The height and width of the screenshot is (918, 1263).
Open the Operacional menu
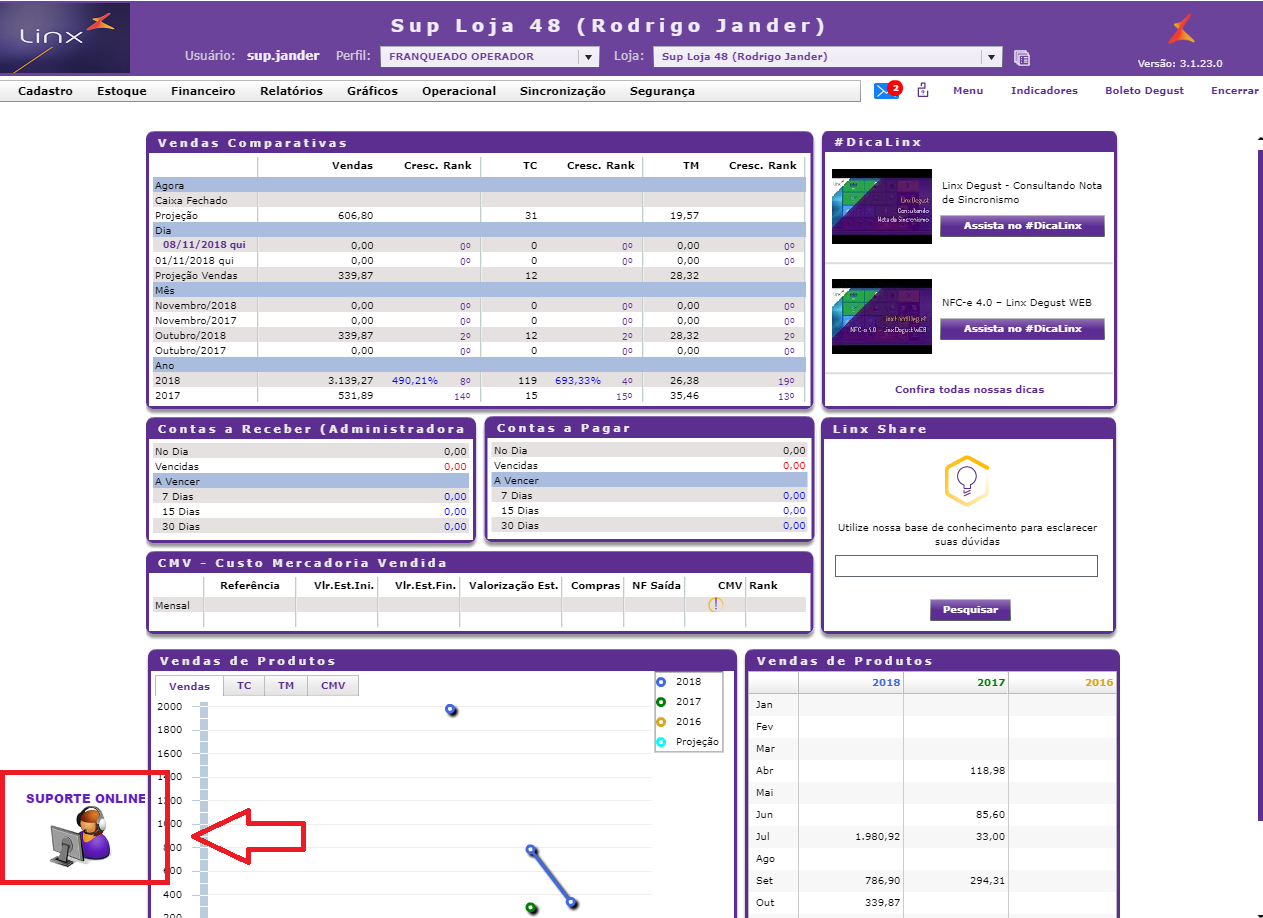[459, 91]
